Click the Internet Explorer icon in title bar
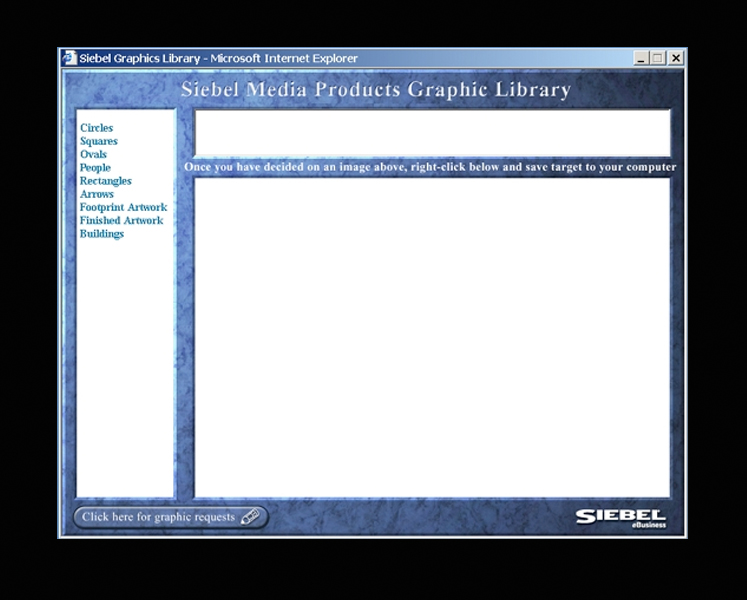 click(69, 58)
